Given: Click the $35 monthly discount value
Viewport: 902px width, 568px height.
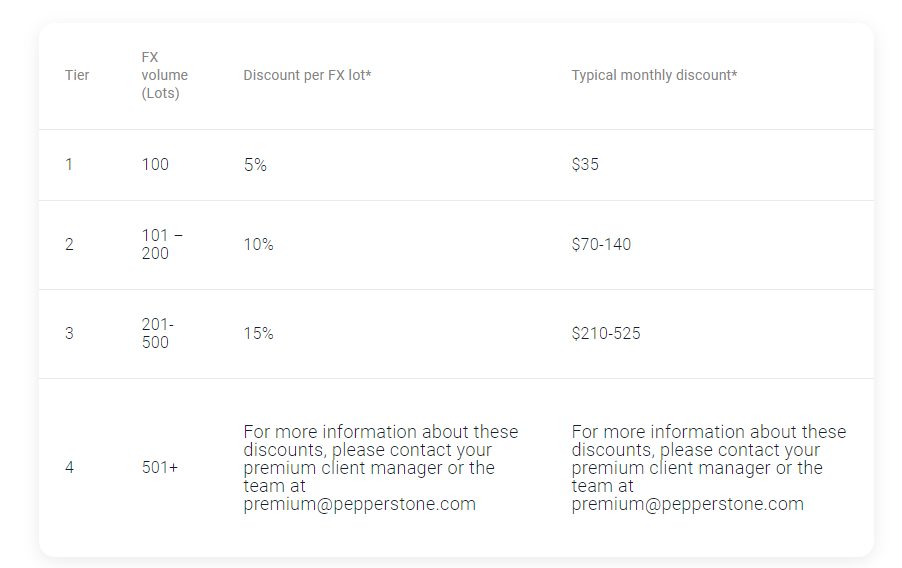Looking at the screenshot, I should tap(585, 165).
